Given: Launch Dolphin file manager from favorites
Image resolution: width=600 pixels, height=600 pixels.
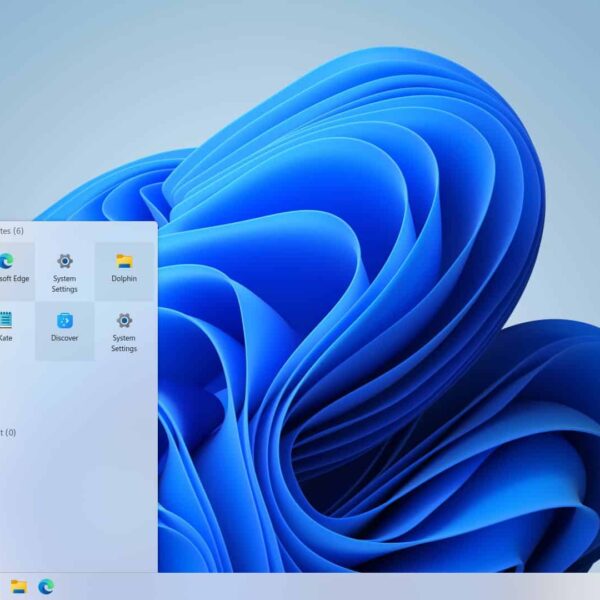Looking at the screenshot, I should [x=124, y=271].
